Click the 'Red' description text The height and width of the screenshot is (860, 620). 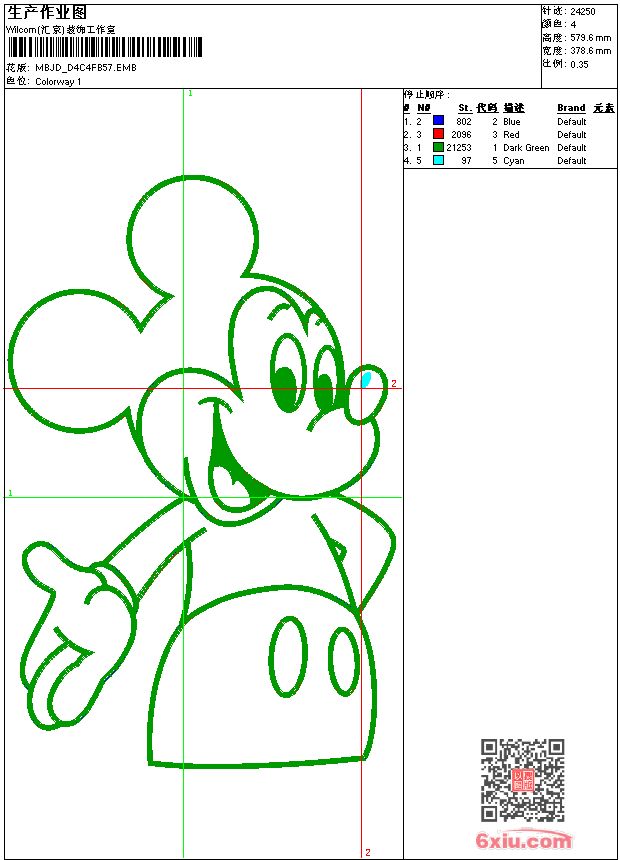511,135
